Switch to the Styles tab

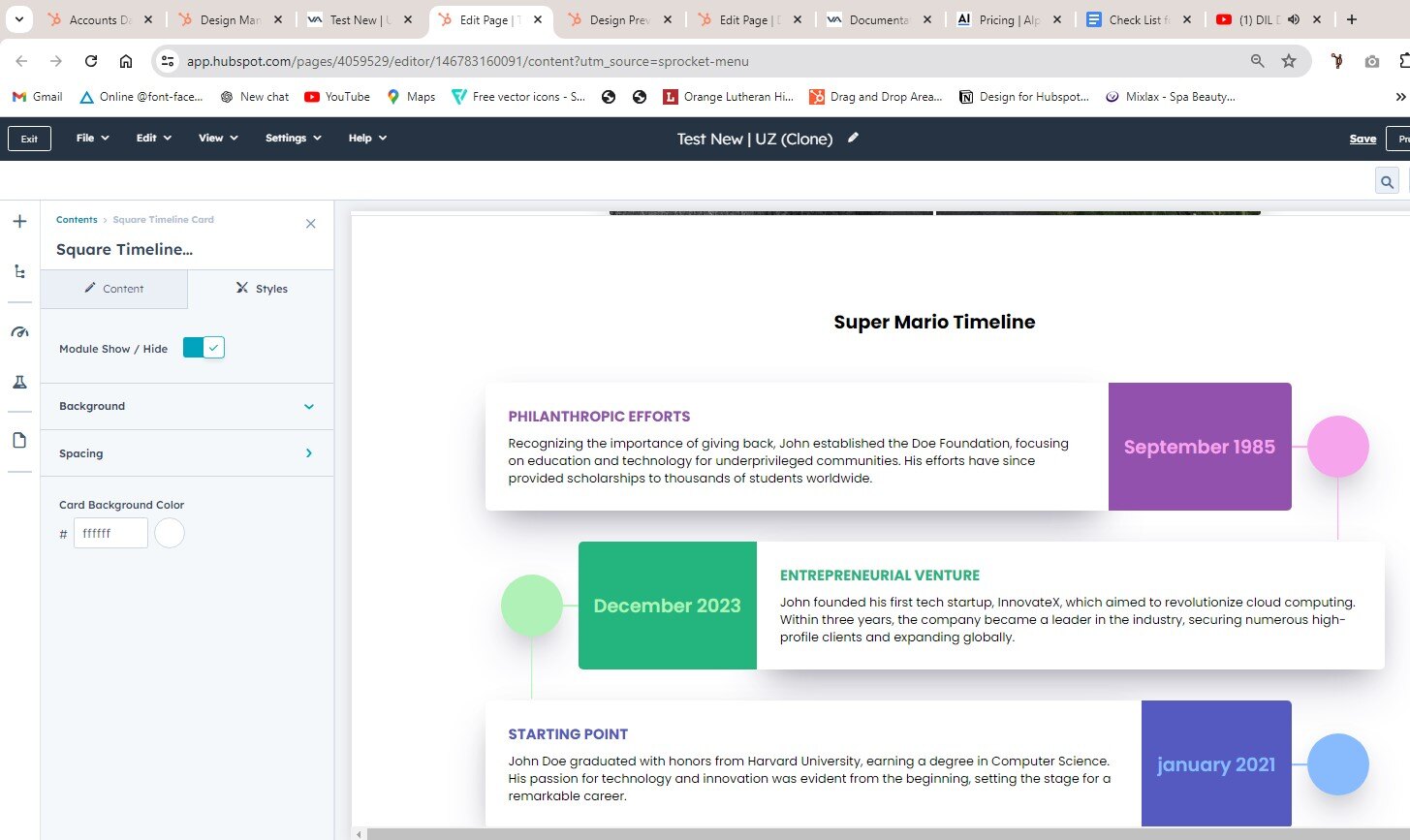[261, 289]
